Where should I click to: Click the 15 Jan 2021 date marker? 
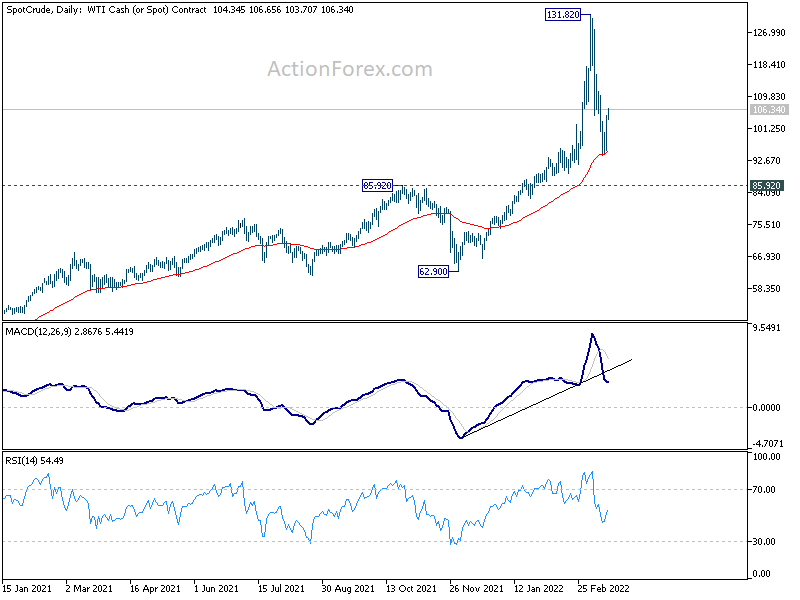[x=28, y=588]
